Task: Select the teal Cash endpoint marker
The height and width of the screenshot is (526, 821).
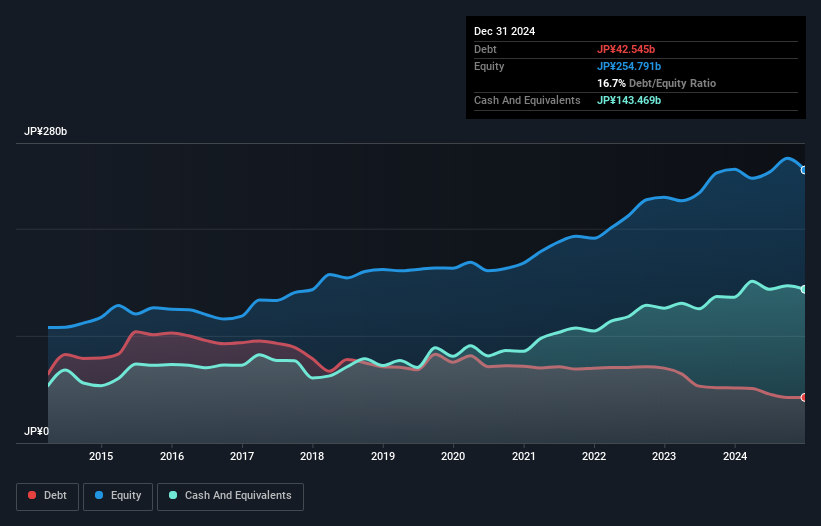Action: point(804,289)
